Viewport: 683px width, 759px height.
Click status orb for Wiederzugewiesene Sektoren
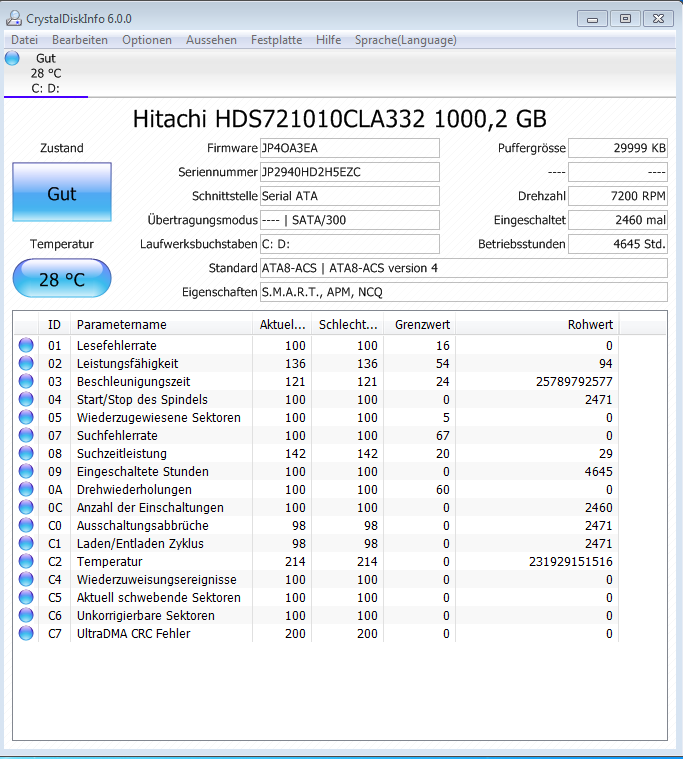(26, 417)
